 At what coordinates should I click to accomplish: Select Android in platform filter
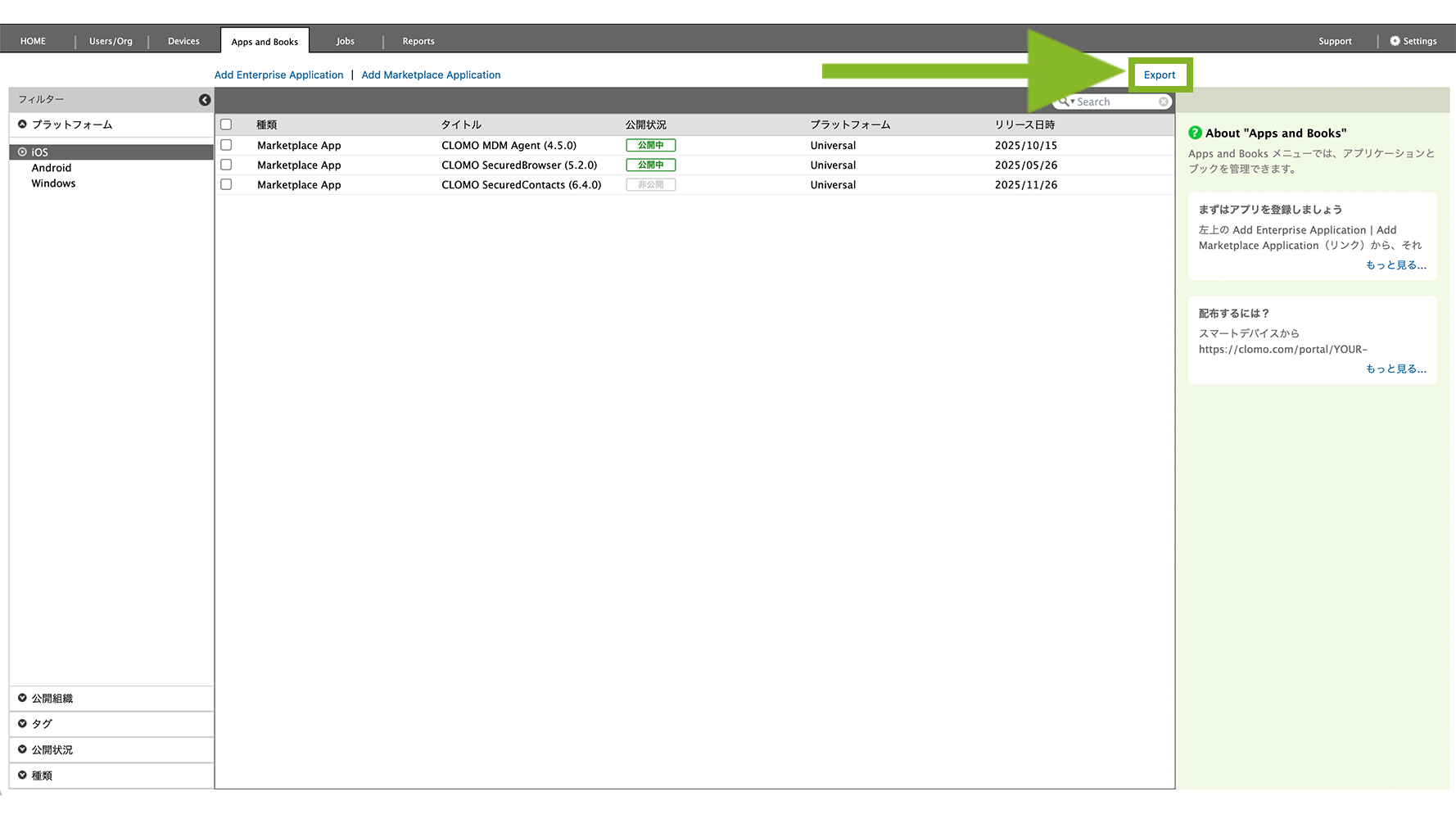coord(52,168)
